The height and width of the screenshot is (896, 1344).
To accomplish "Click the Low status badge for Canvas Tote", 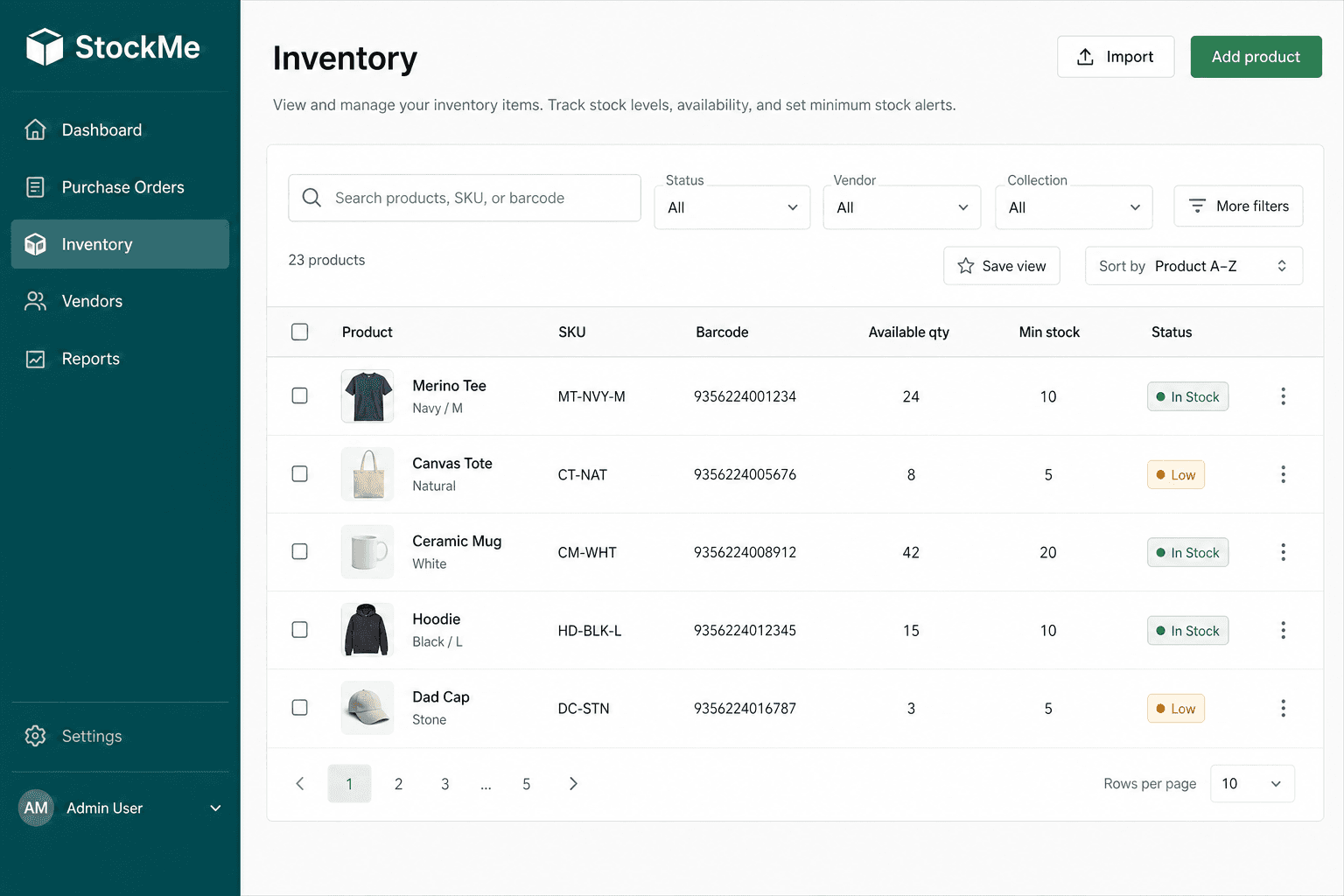I will point(1176,474).
